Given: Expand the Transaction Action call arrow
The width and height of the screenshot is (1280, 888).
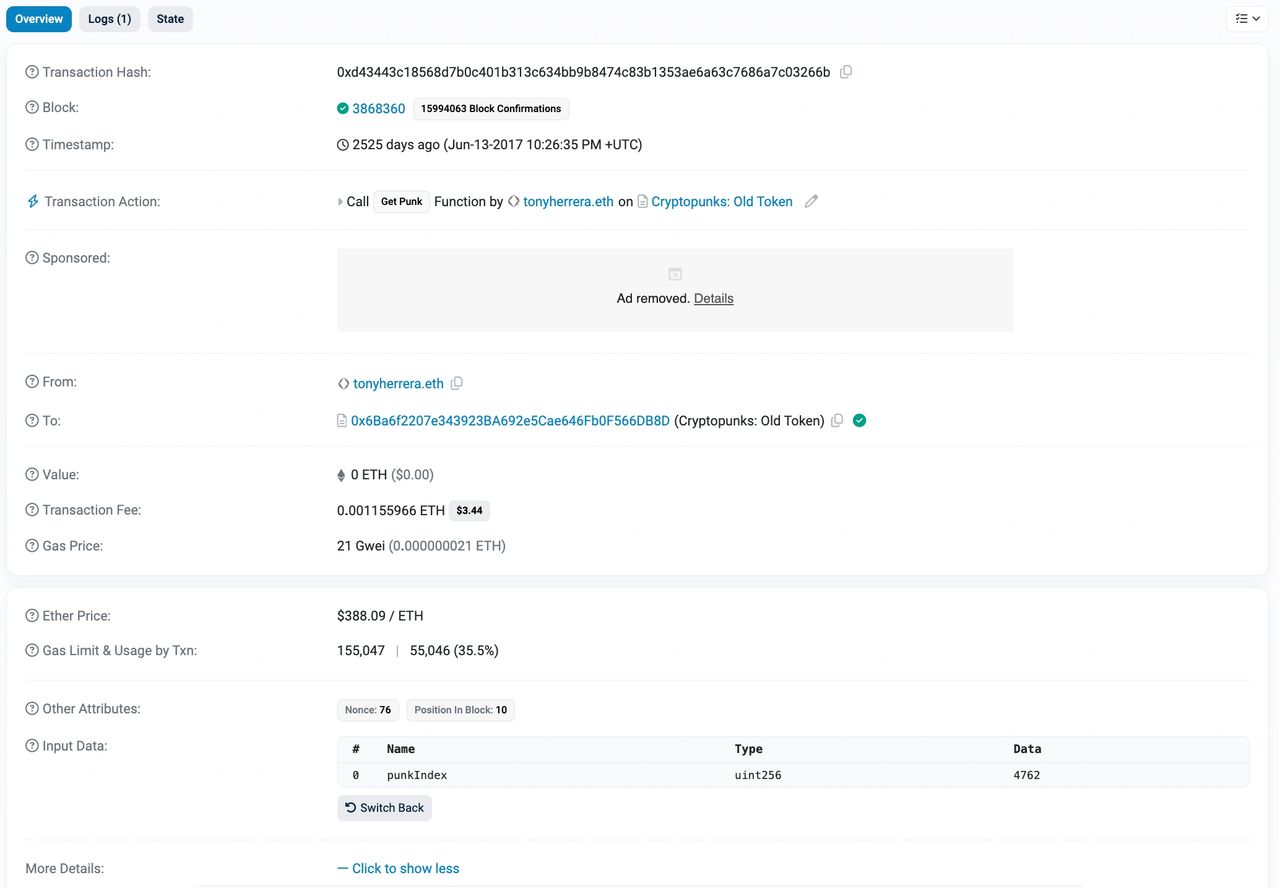Looking at the screenshot, I should (340, 202).
